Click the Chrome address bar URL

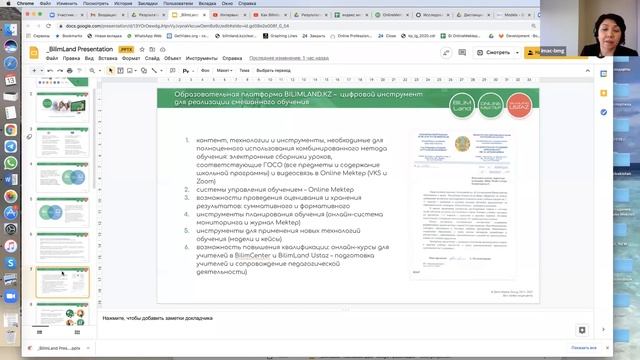(177, 26)
